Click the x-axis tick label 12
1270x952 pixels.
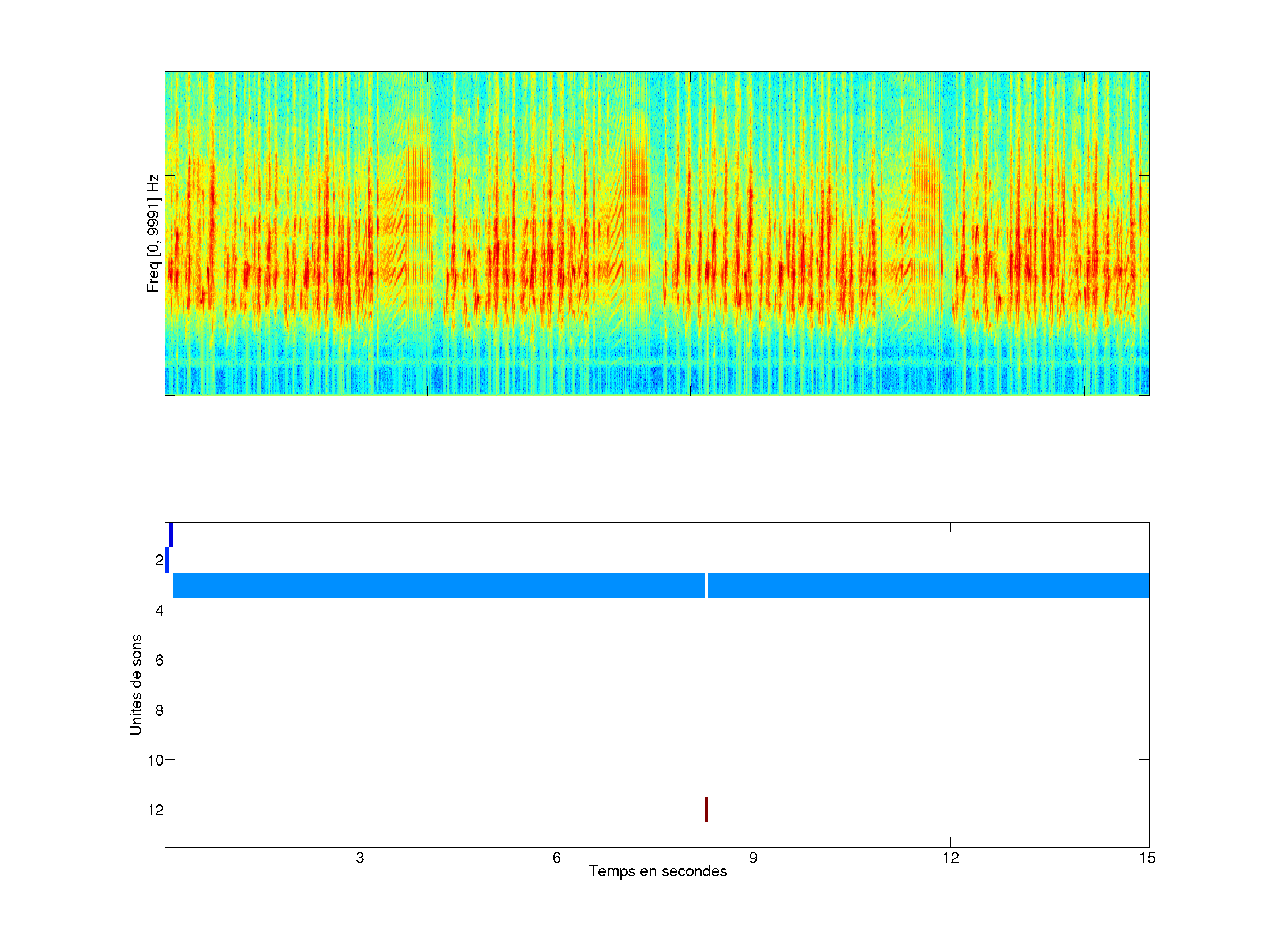pyautogui.click(x=950, y=858)
